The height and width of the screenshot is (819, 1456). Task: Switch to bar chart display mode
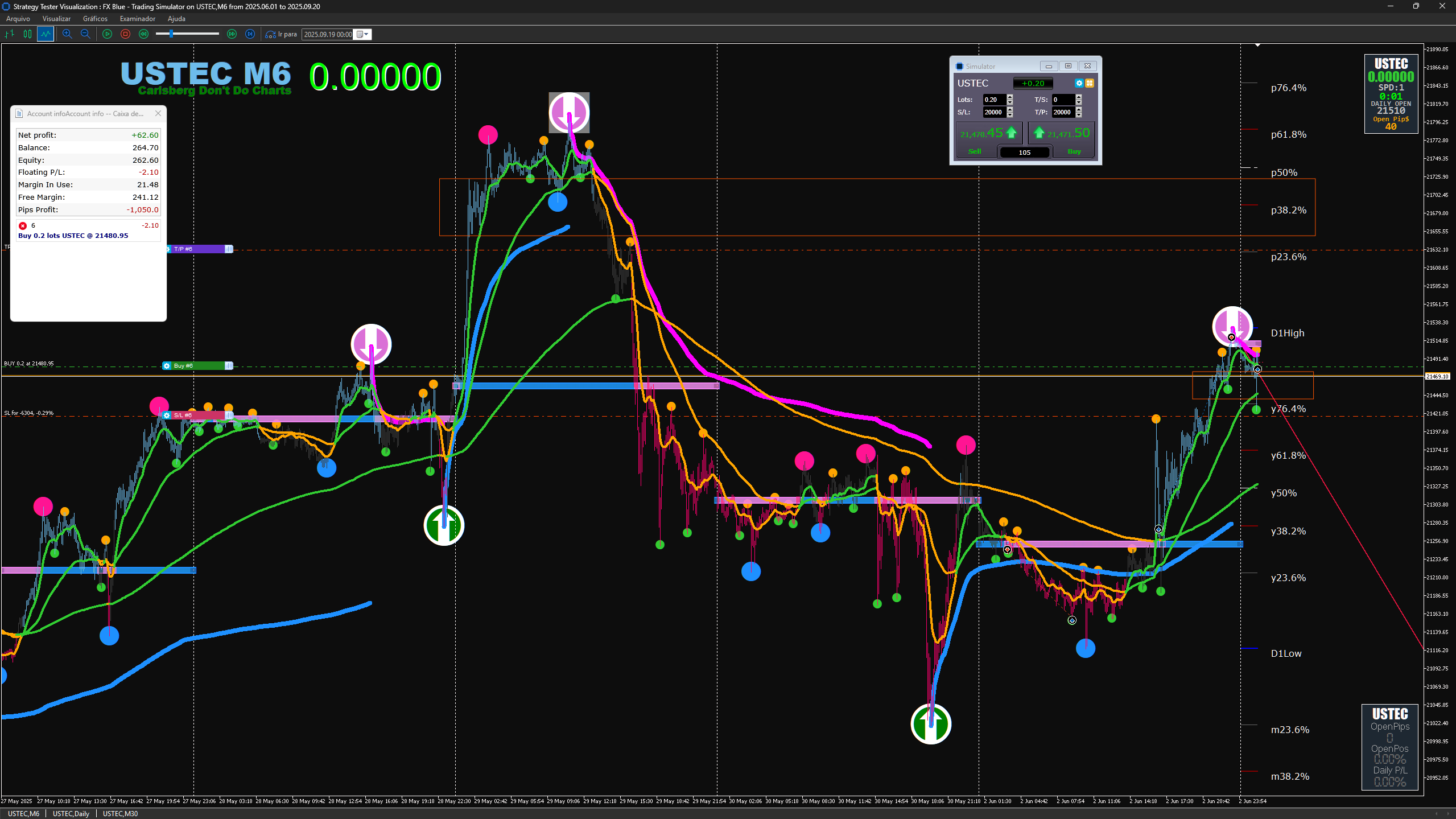(9, 34)
